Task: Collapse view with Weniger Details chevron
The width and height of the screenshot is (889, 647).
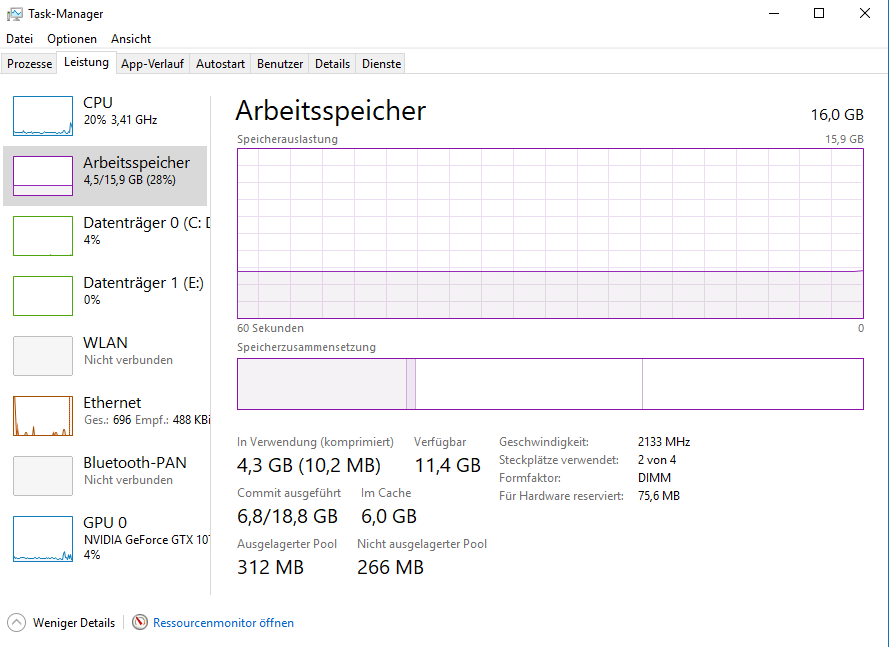Action: coord(17,623)
